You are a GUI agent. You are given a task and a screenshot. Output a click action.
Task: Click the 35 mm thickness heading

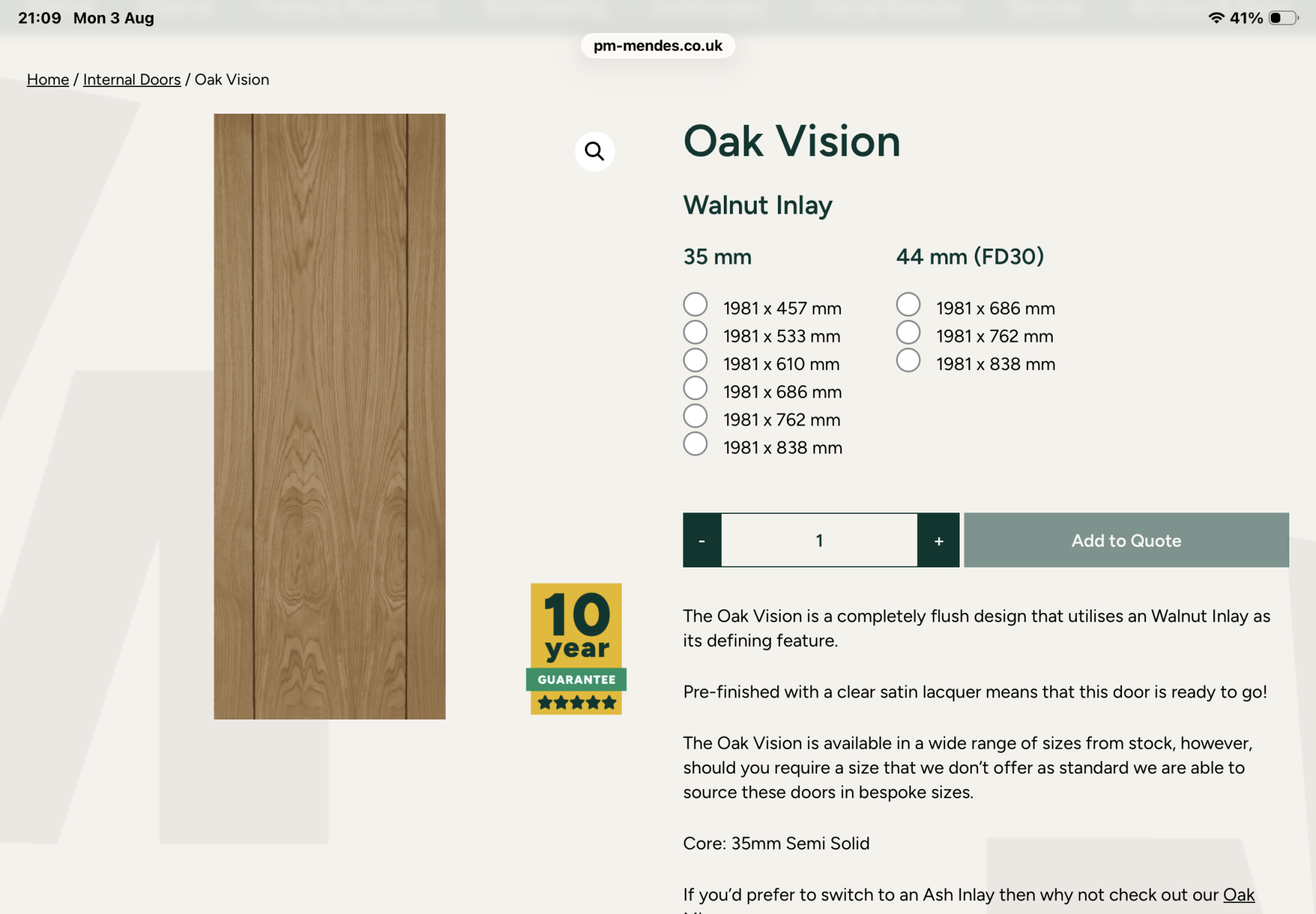coord(717,257)
